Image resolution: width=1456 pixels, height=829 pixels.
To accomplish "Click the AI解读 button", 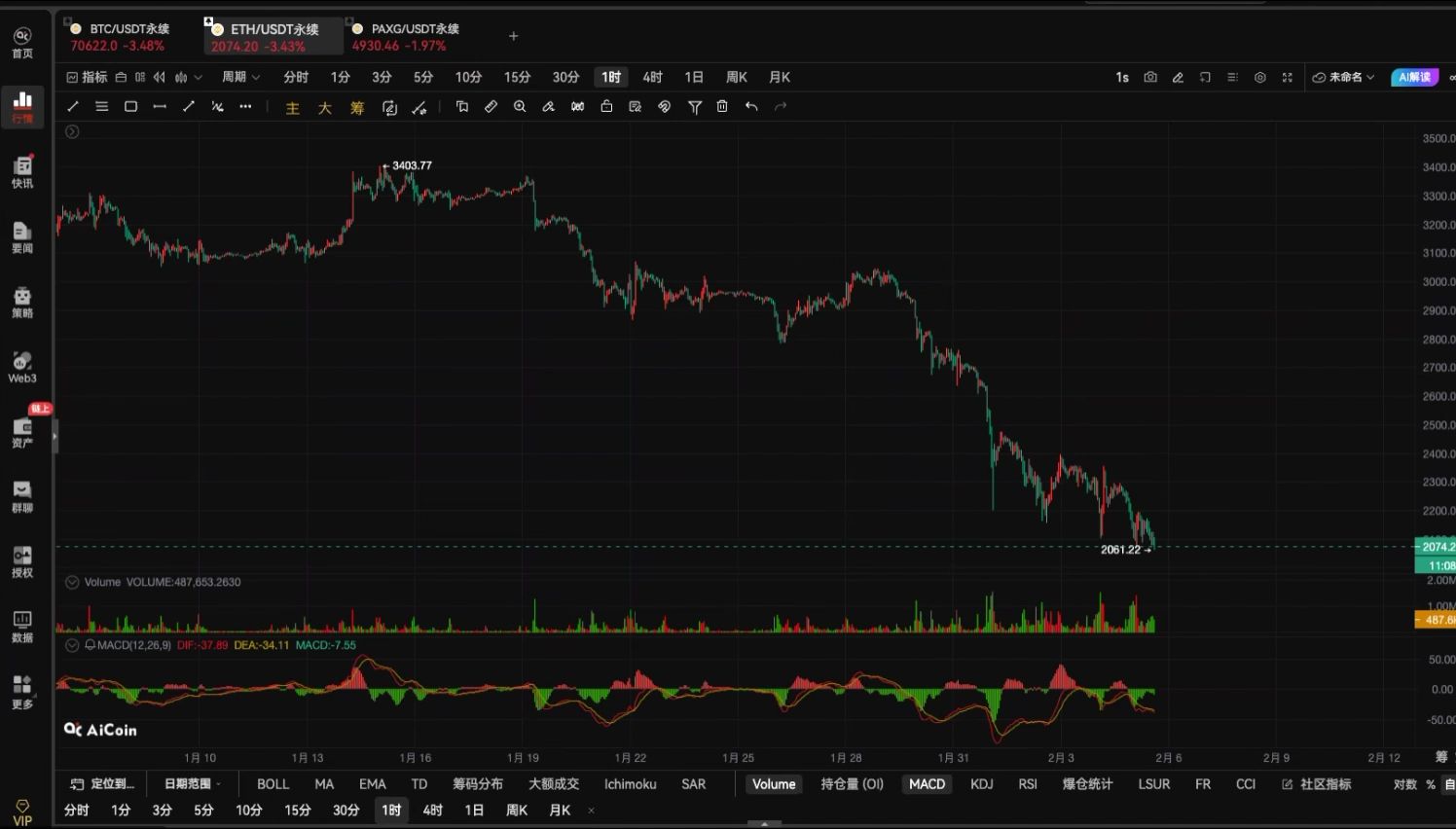I will tap(1415, 77).
